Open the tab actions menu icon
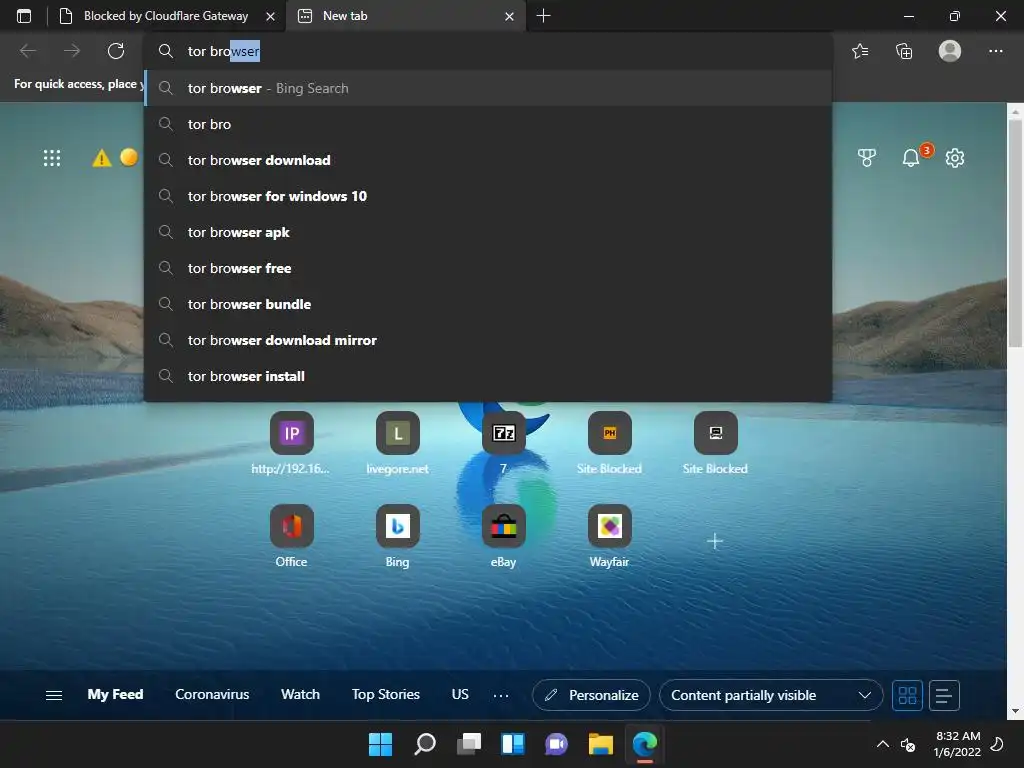The height and width of the screenshot is (768, 1024). click(24, 16)
